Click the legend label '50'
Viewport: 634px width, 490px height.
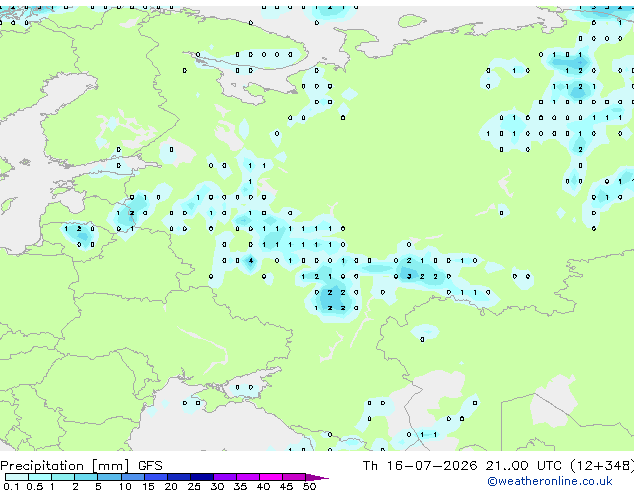coord(309,486)
